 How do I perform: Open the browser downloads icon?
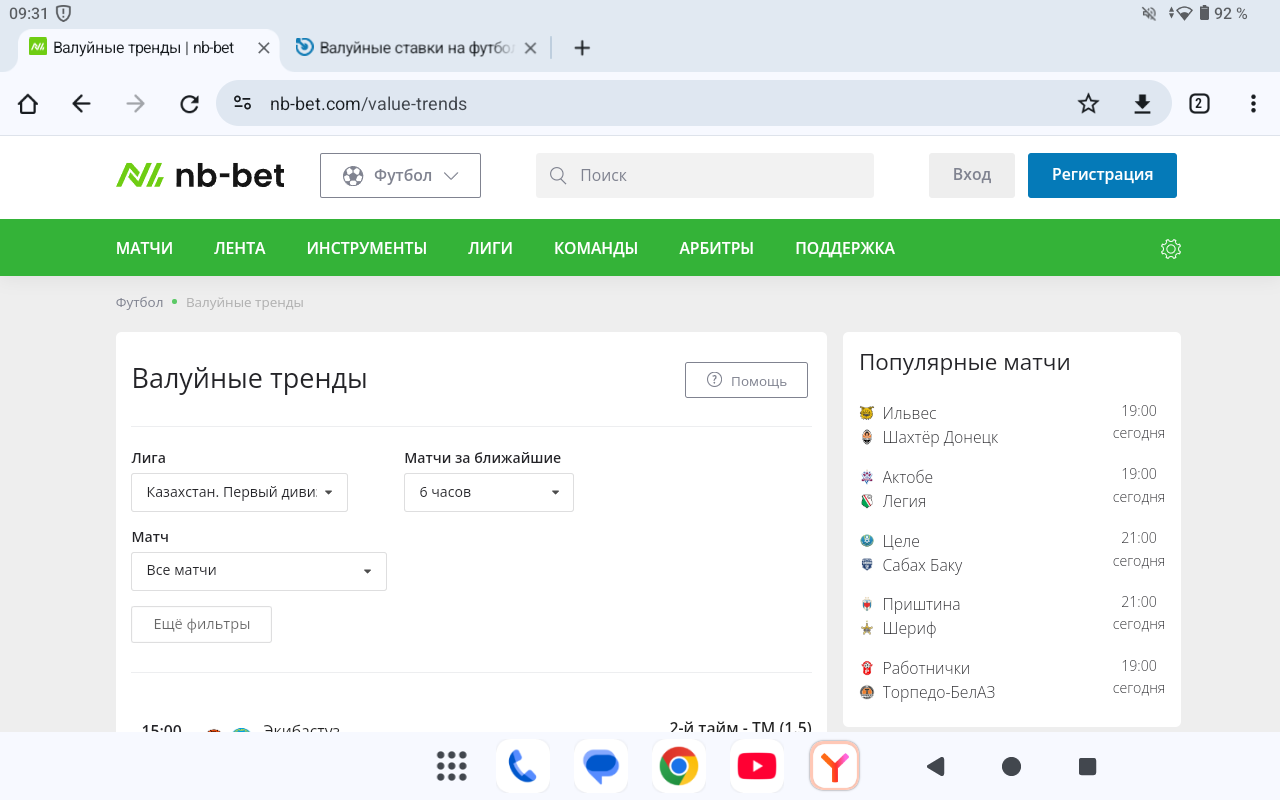pos(1142,104)
